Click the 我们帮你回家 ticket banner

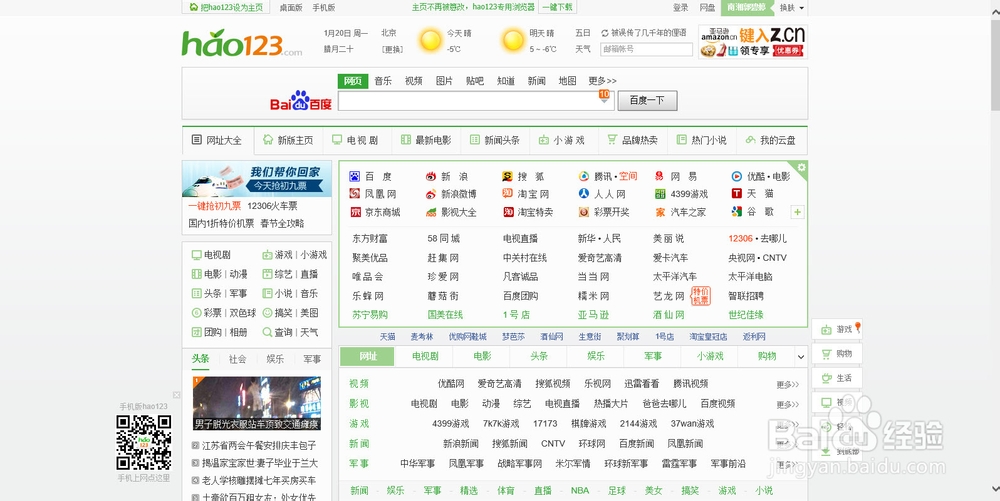tap(256, 178)
